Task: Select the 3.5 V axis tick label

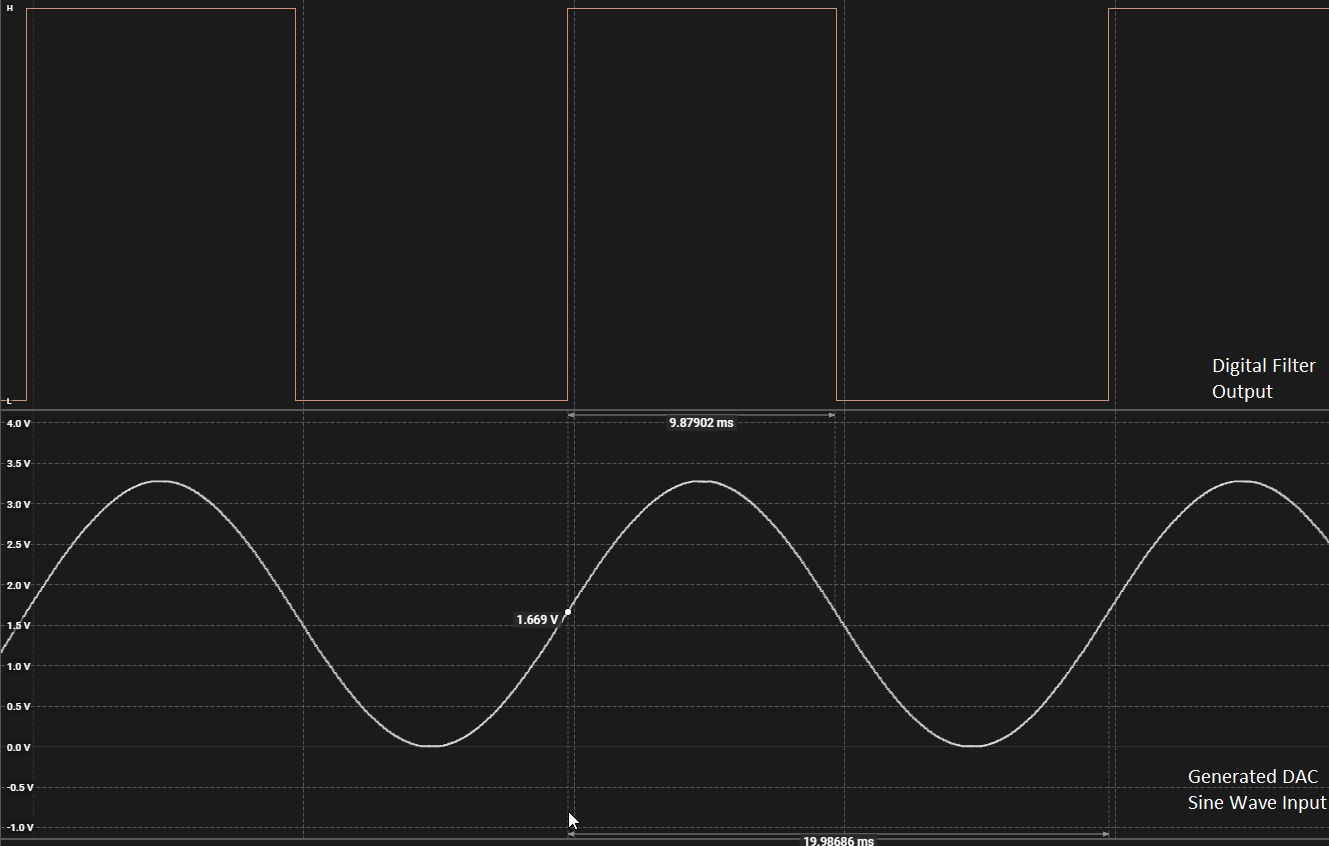Action: pyautogui.click(x=19, y=464)
